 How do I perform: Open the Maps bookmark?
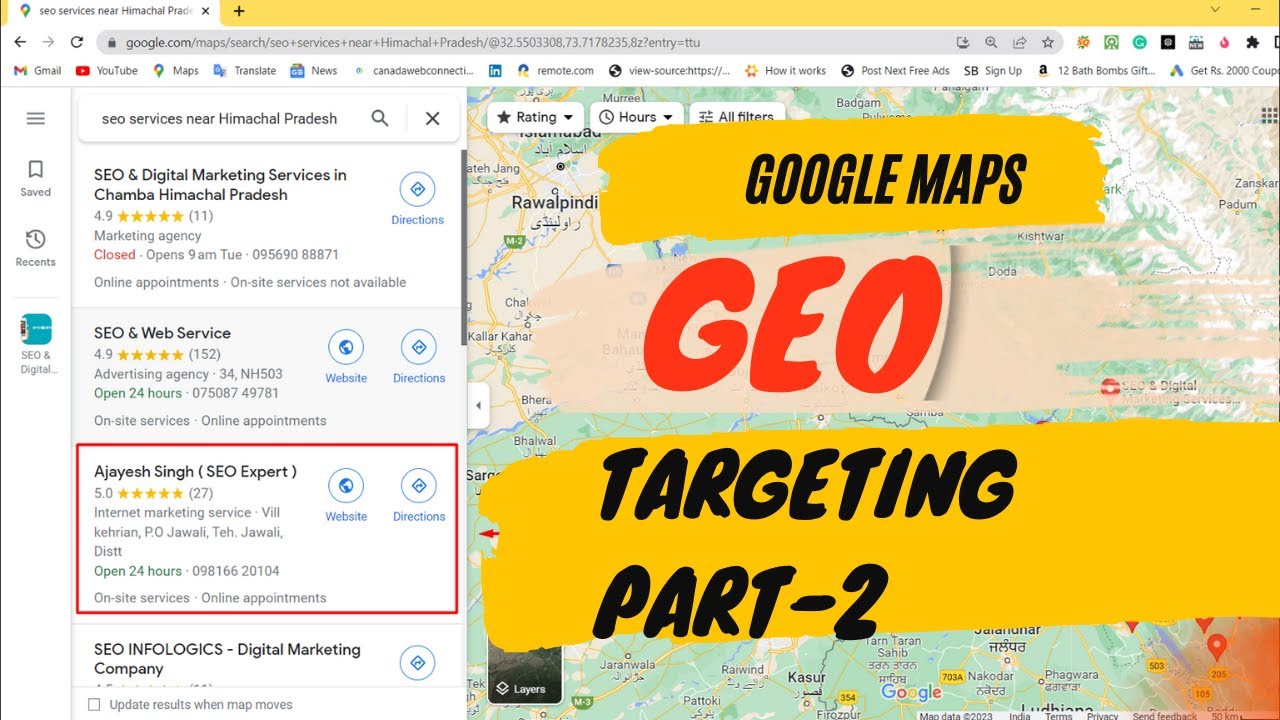[176, 71]
